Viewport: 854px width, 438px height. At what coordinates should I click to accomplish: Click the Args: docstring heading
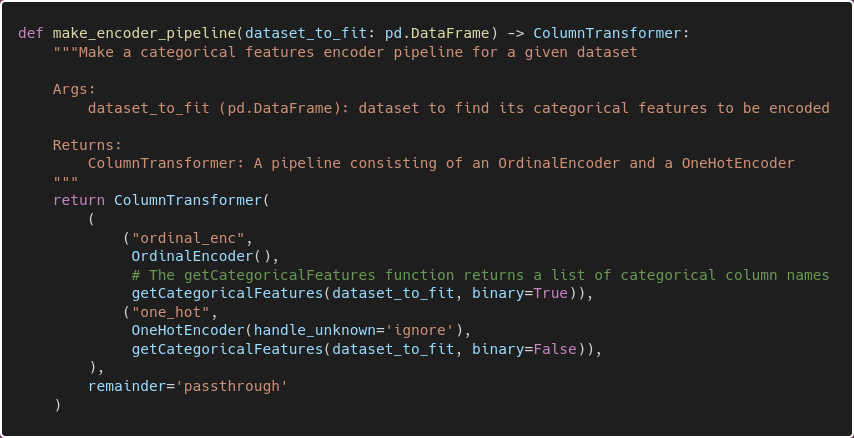coord(75,89)
